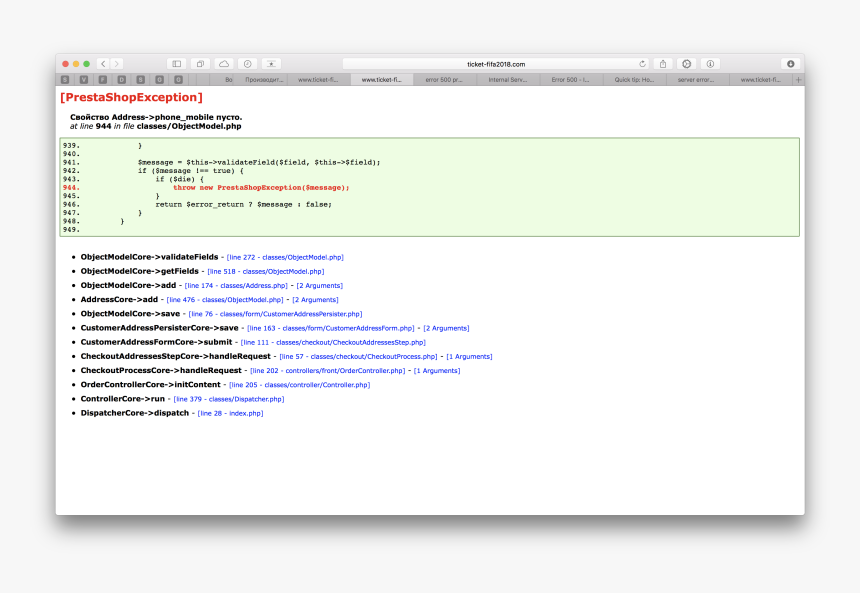The image size is (860, 593).
Task: Open link 'line 163 - CustomerAddressForm.php'
Action: (x=331, y=329)
